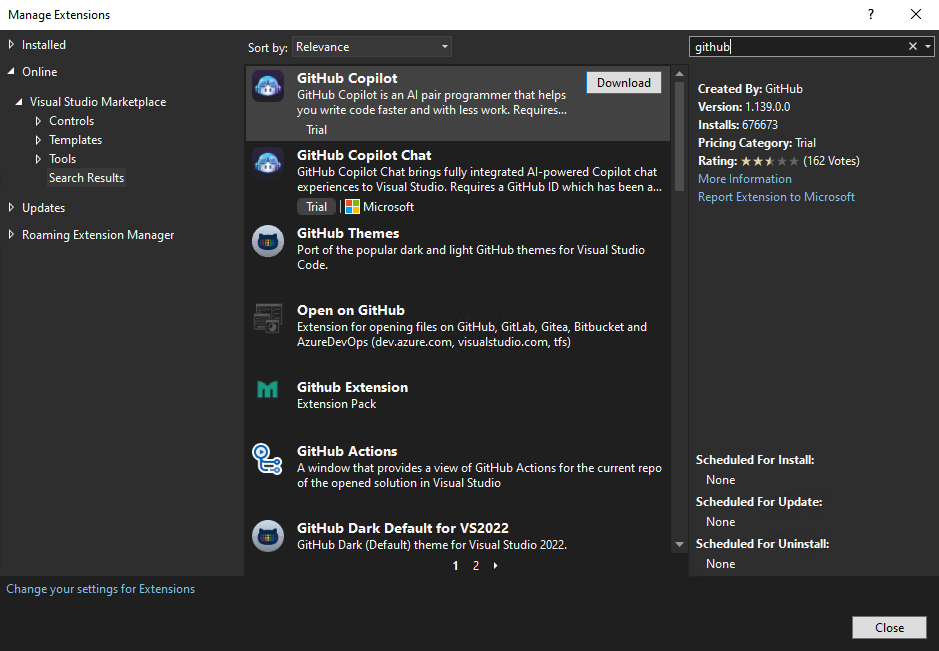The width and height of the screenshot is (939, 651).
Task: Expand the Controls node
Action: click(38, 121)
